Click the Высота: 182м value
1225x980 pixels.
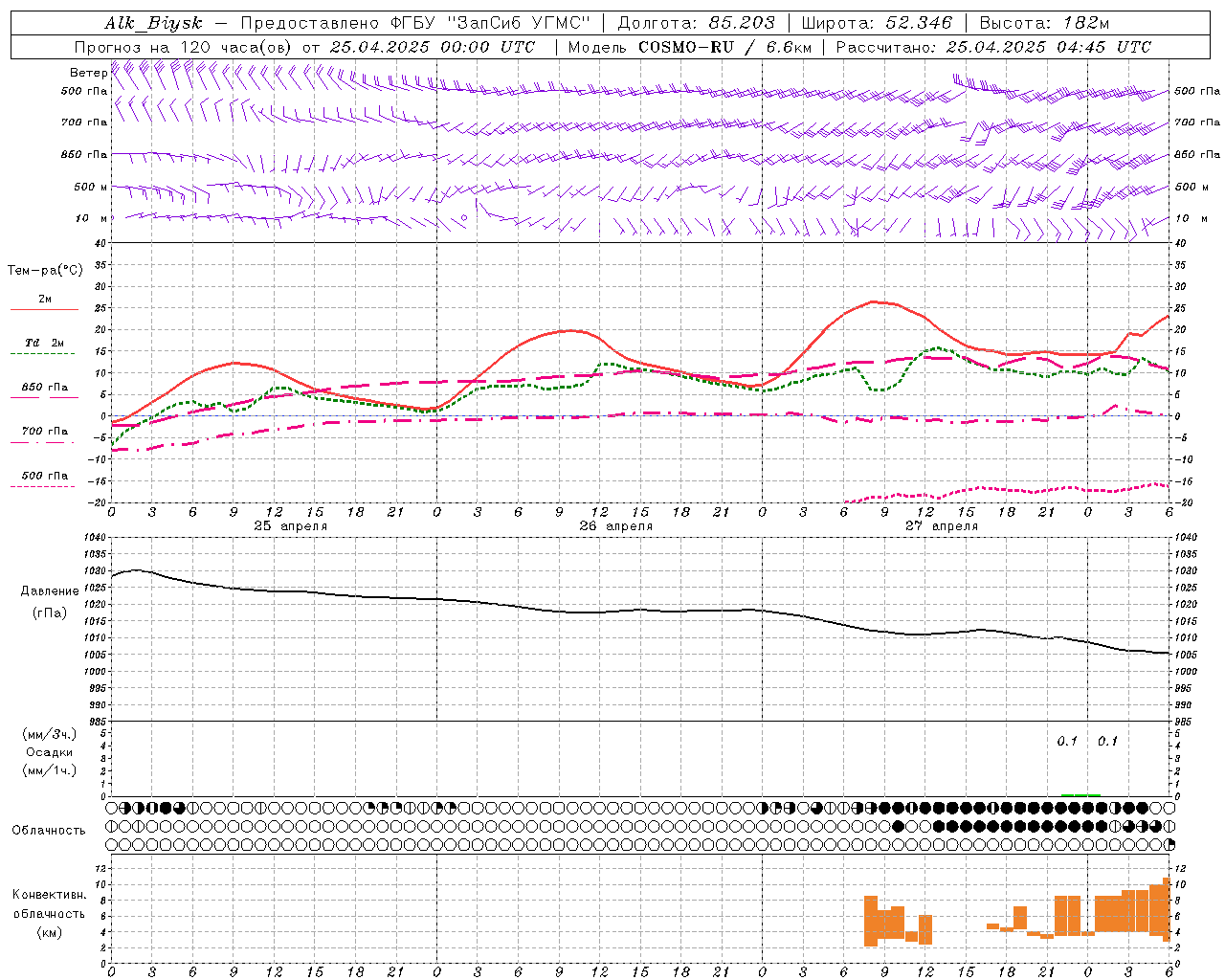pos(1044,23)
